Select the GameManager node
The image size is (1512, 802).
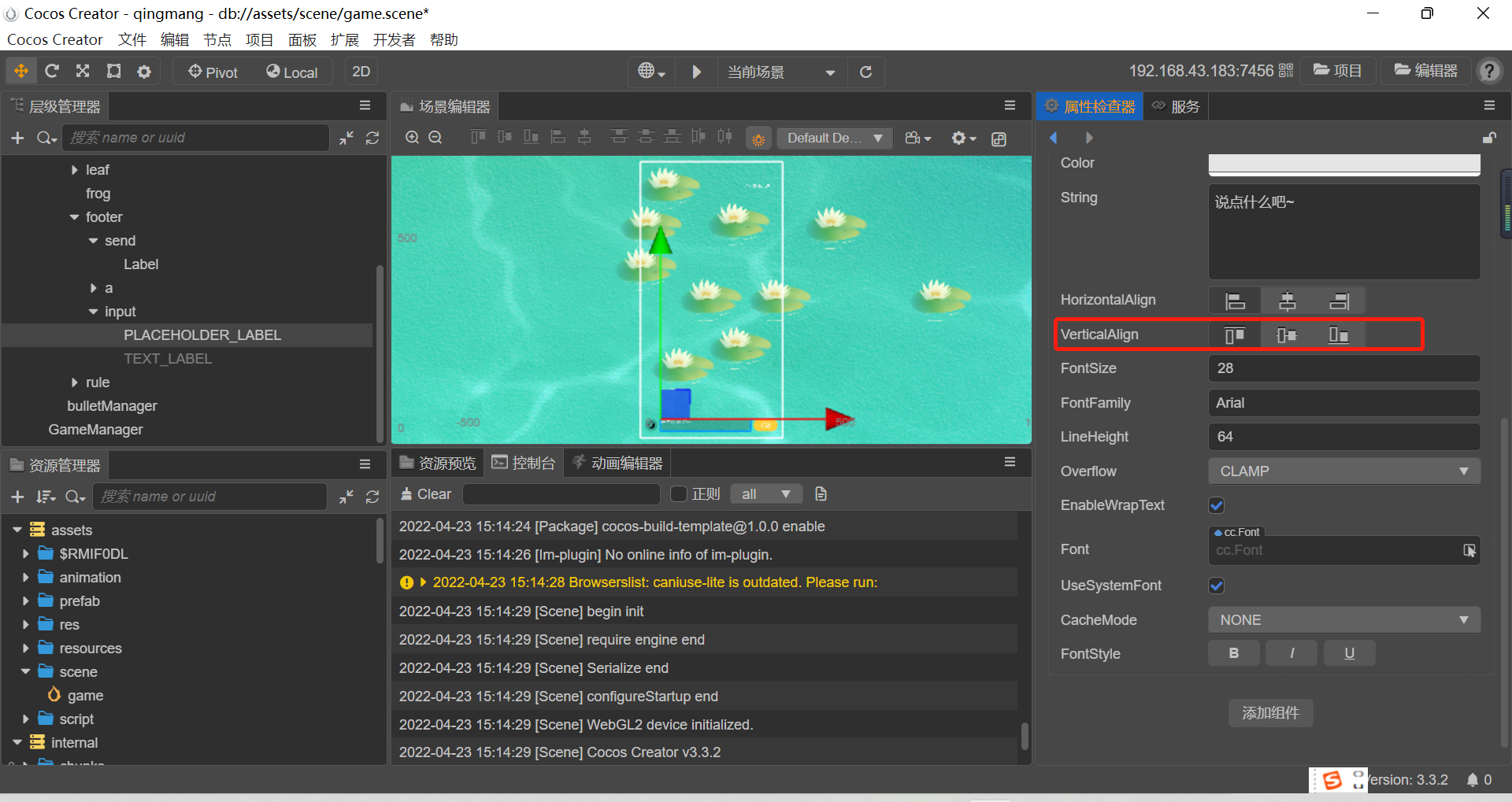(95, 430)
